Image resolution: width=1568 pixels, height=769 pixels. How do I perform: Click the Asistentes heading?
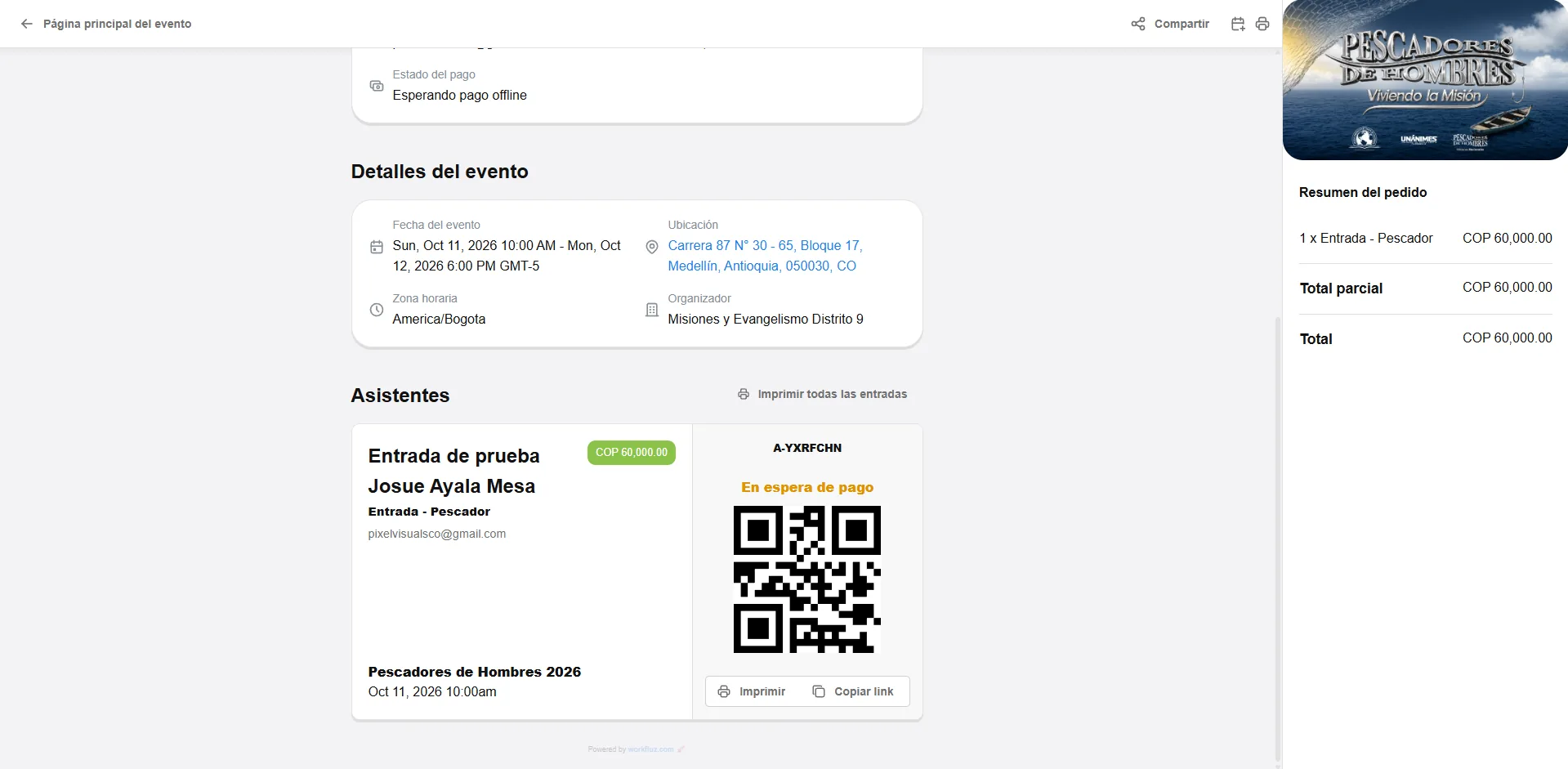pos(400,396)
